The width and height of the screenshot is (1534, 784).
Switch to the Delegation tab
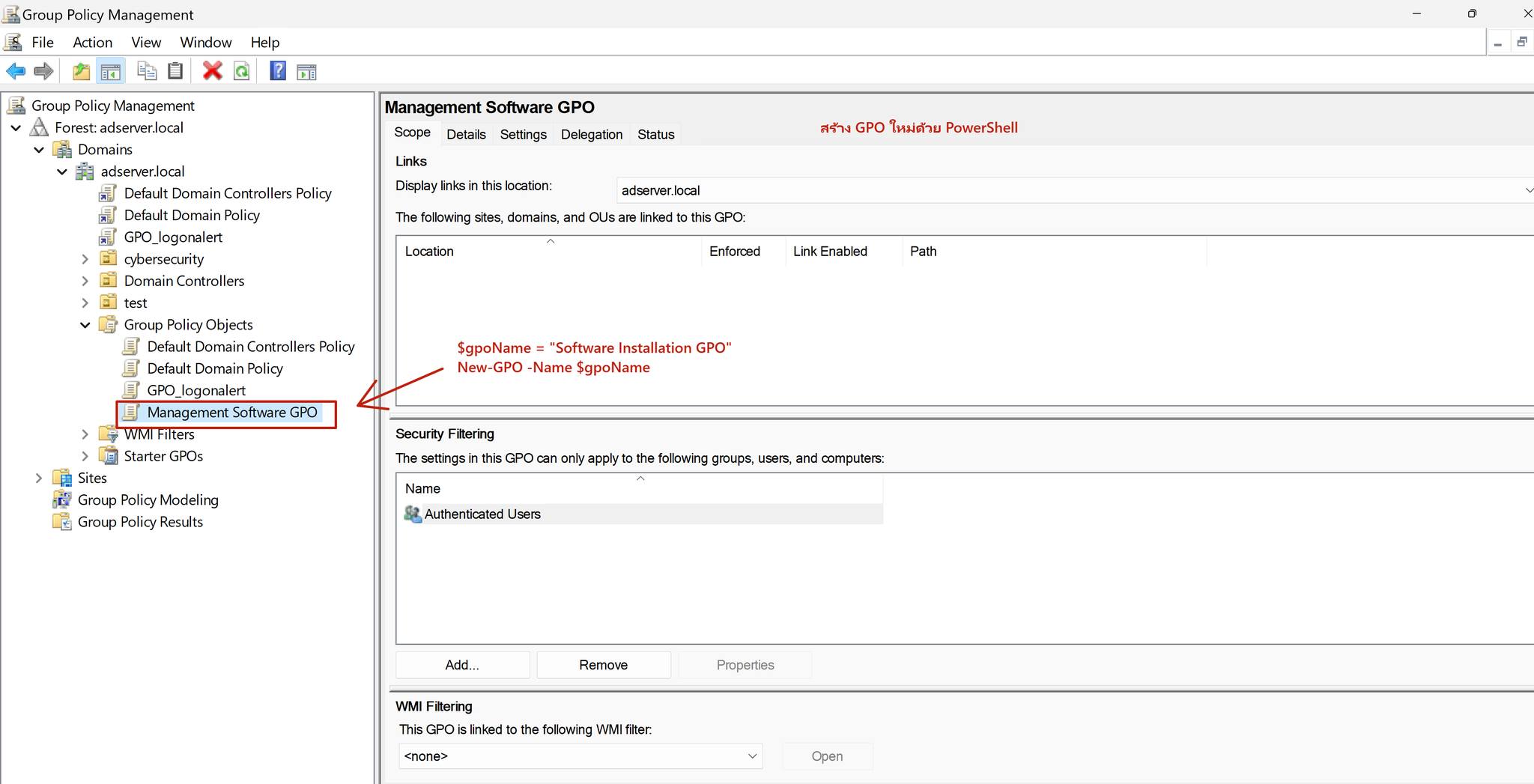(x=592, y=135)
